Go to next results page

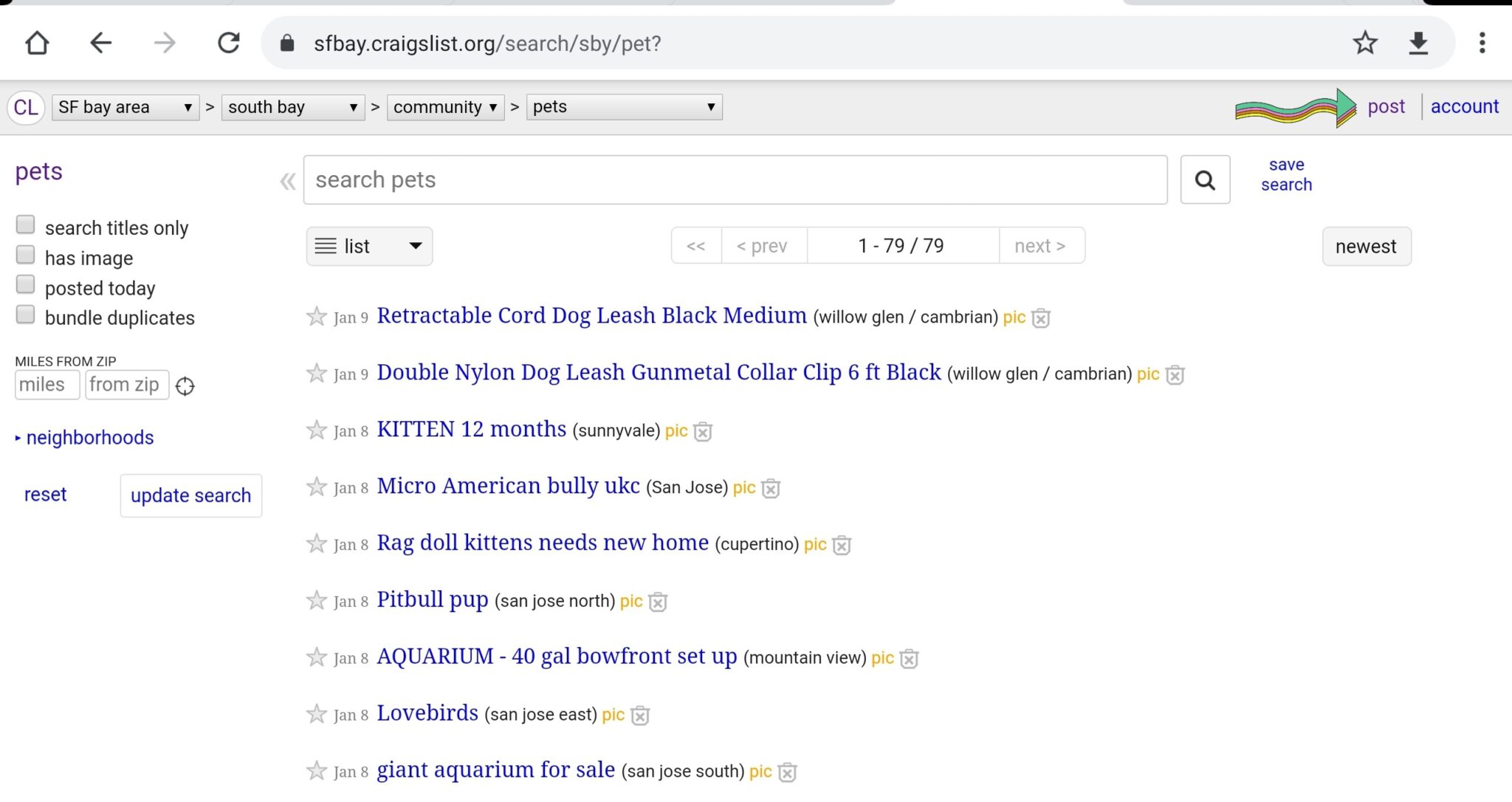pos(1041,245)
